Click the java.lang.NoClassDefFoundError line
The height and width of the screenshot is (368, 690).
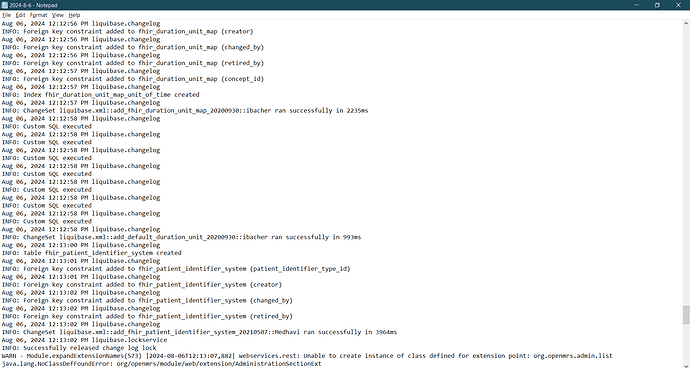point(161,364)
